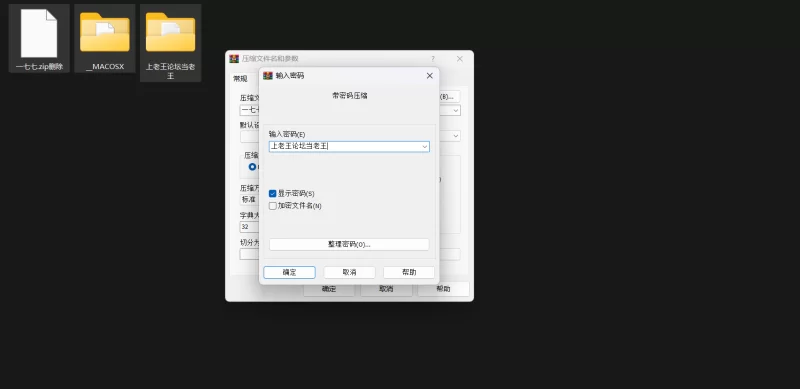Enable the 加密文件名(N) checkbox

point(272,206)
